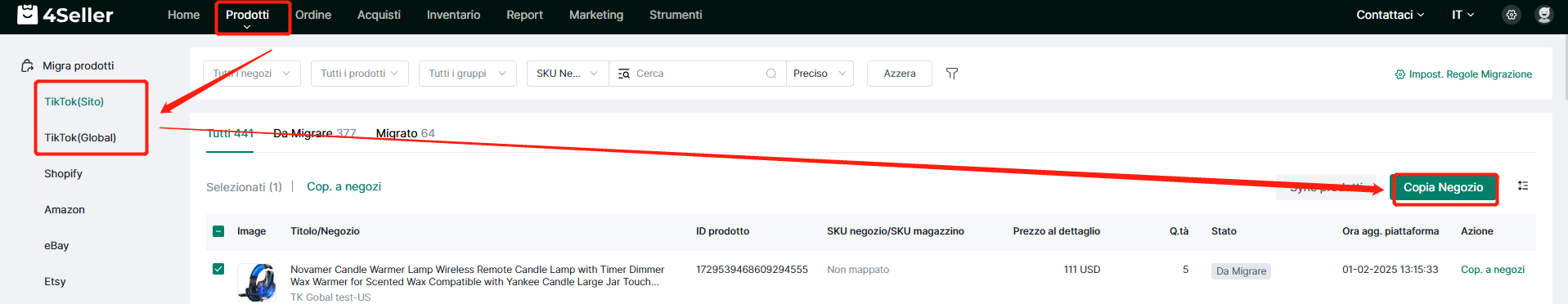Toggle the select-all header checkbox
The width and height of the screenshot is (1568, 304).
[x=218, y=231]
